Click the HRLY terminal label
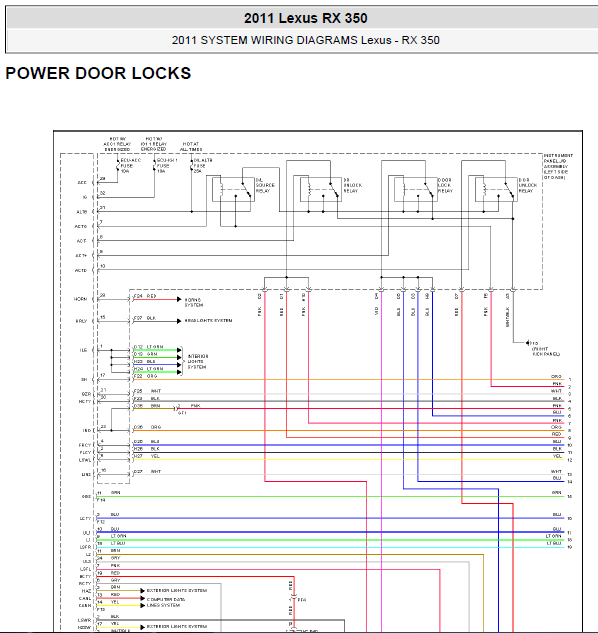This screenshot has width=598, height=633. pyautogui.click(x=81, y=321)
